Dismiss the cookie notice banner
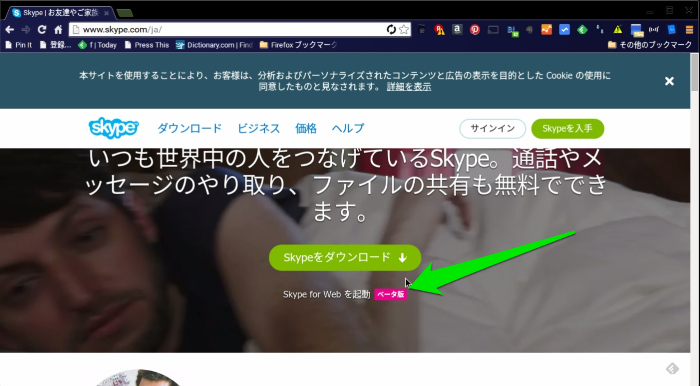This screenshot has width=700, height=386. click(669, 81)
